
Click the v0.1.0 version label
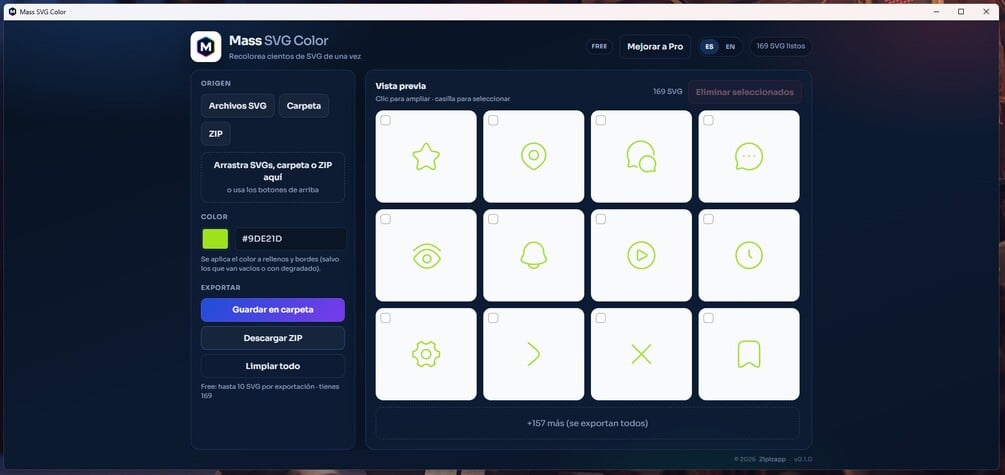click(803, 460)
